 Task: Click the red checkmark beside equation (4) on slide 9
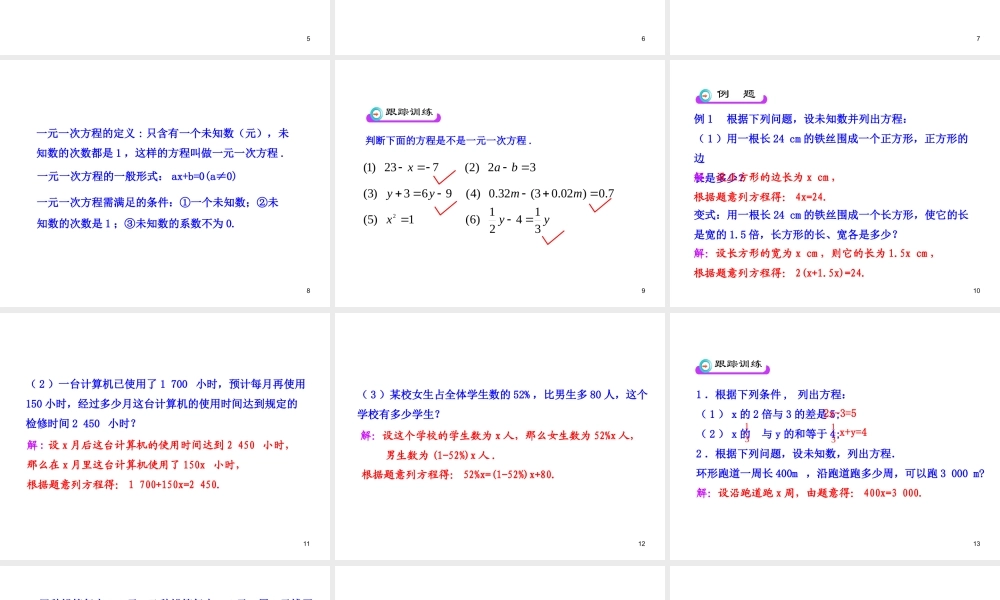coord(598,207)
